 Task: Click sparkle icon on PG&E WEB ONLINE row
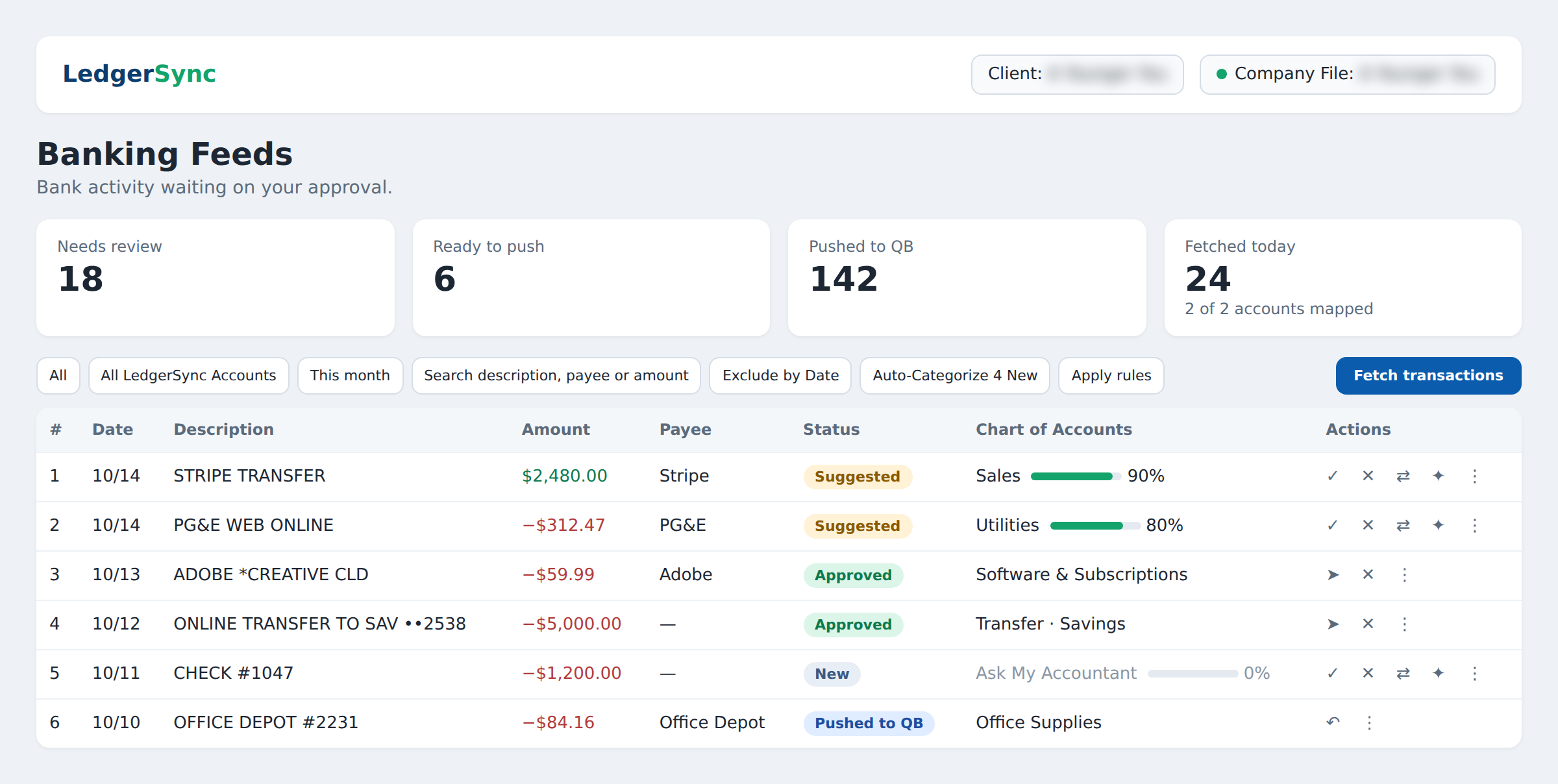coord(1438,525)
